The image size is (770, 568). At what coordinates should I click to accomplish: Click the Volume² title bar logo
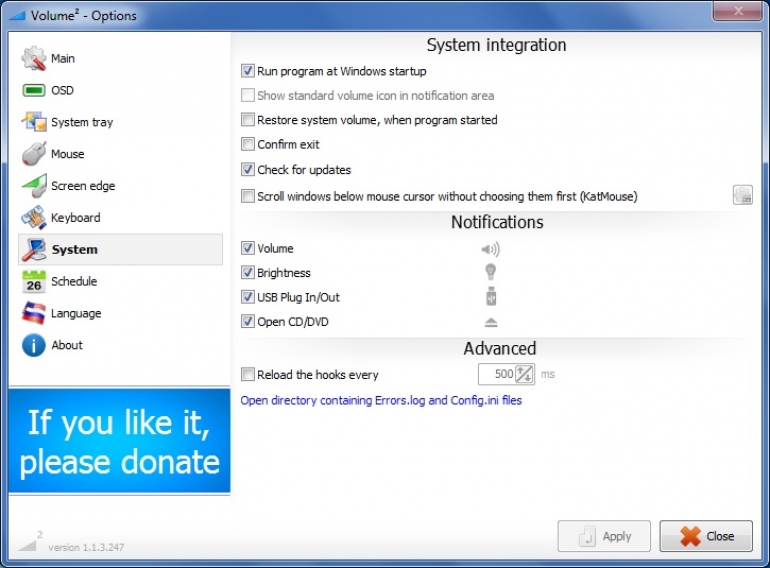point(17,16)
